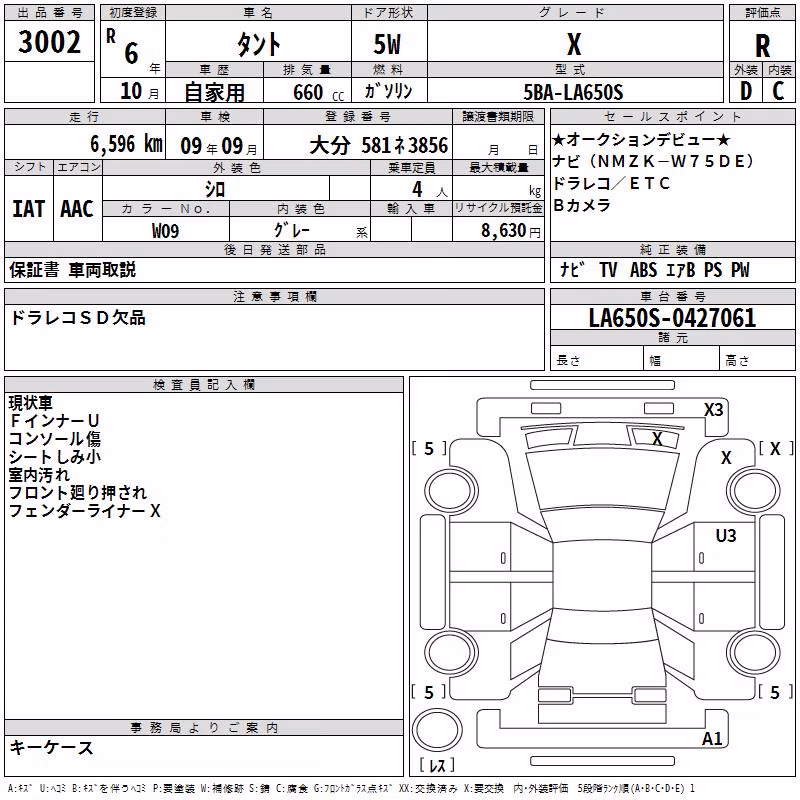Click Bカメラ sales point
800x800 pixels.
(582, 205)
